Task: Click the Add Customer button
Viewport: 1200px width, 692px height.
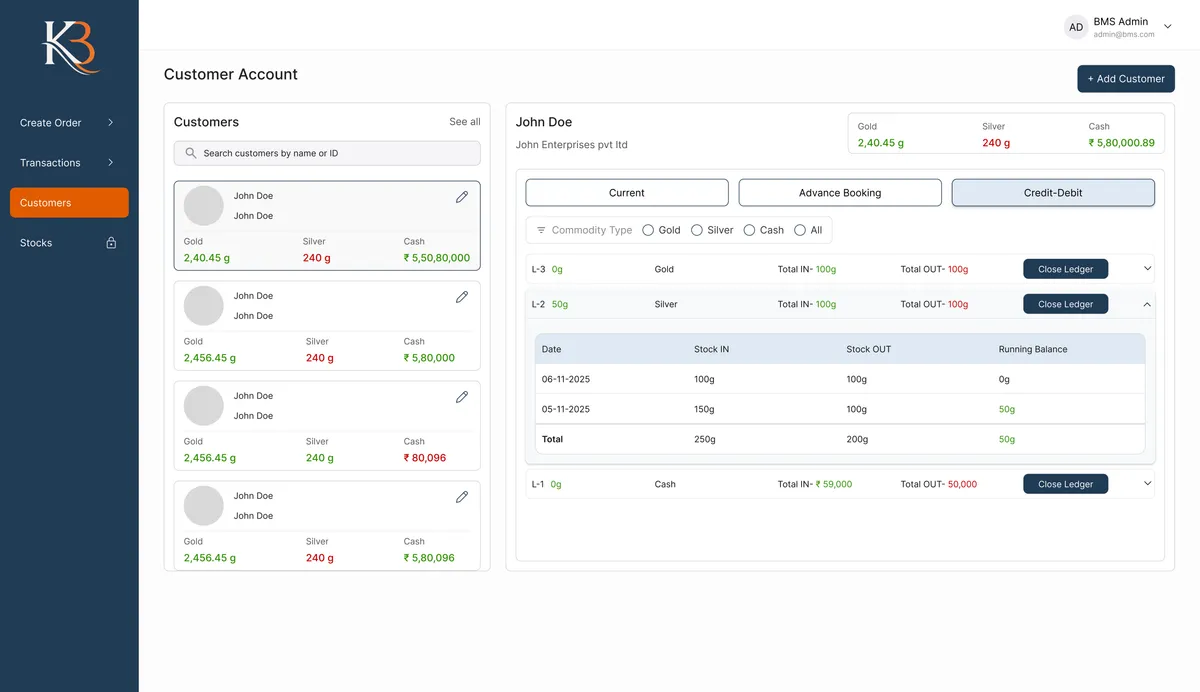Action: pos(1125,79)
